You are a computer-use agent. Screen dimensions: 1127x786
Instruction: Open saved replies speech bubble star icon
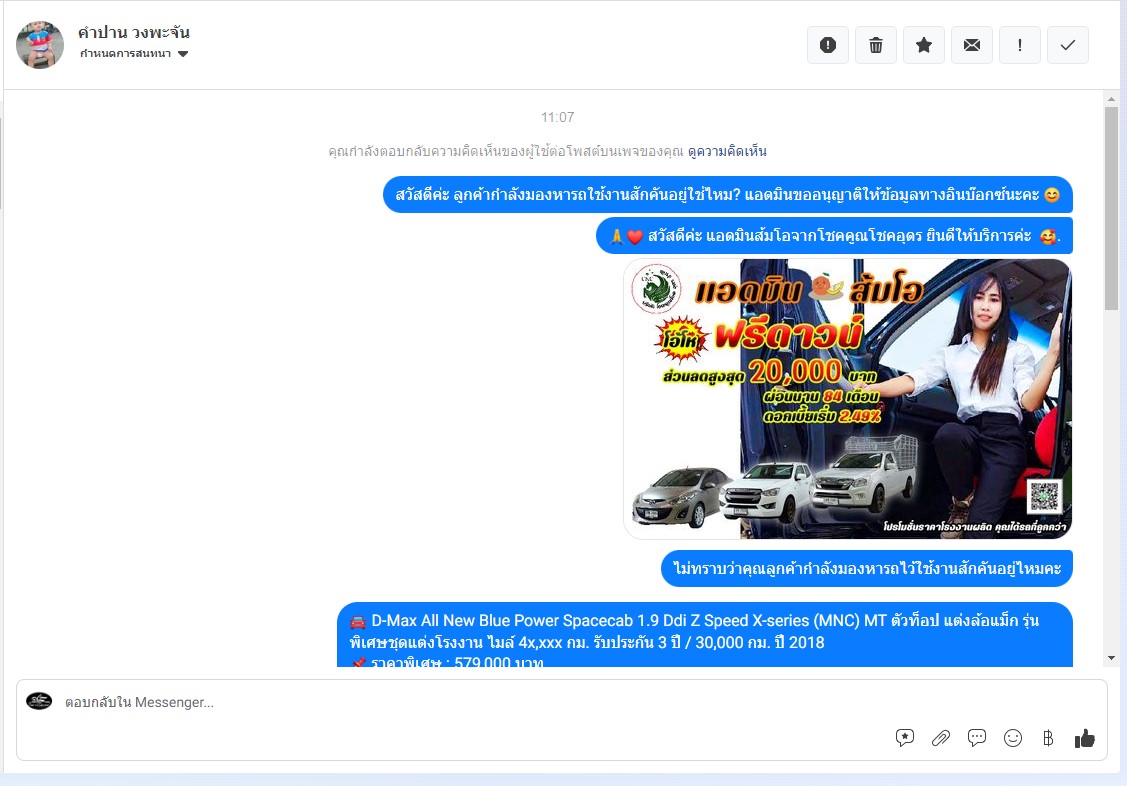905,738
